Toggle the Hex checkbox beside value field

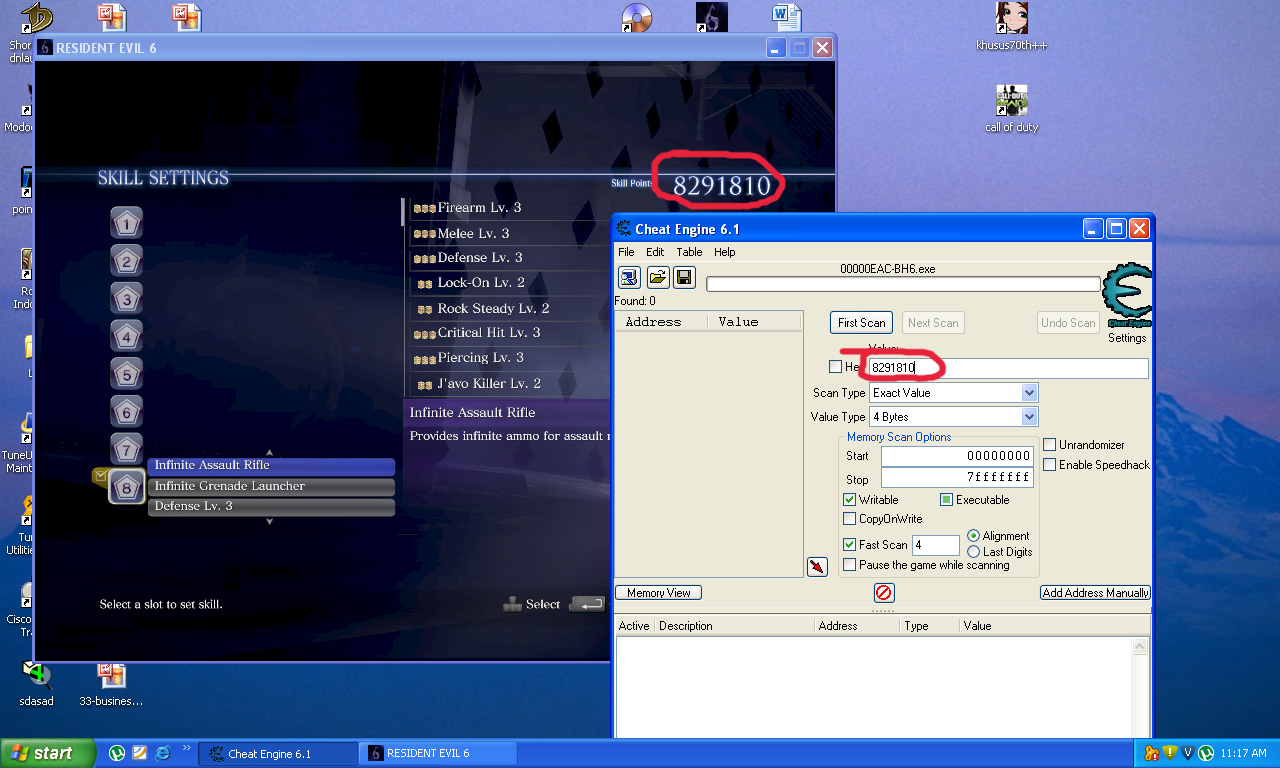pos(835,367)
